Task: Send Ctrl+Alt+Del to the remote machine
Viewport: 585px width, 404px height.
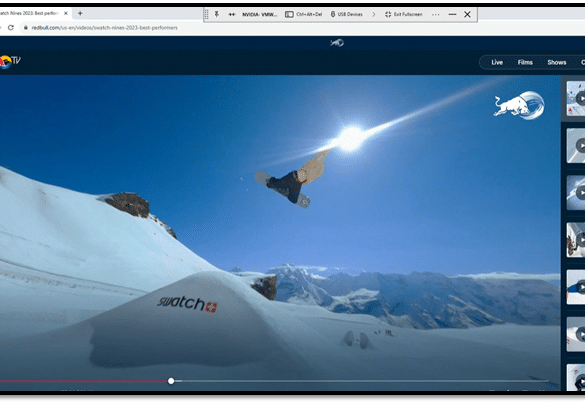Action: click(303, 14)
